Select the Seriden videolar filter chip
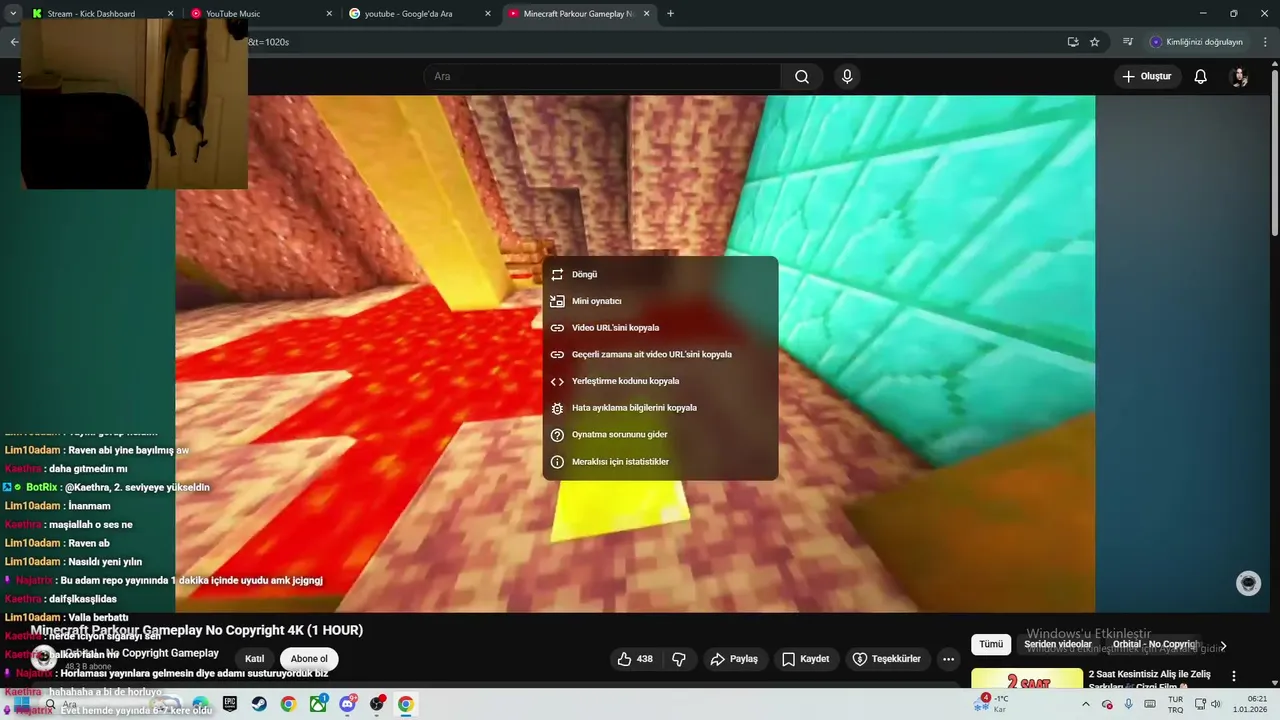The width and height of the screenshot is (1280, 720). coord(1058,645)
